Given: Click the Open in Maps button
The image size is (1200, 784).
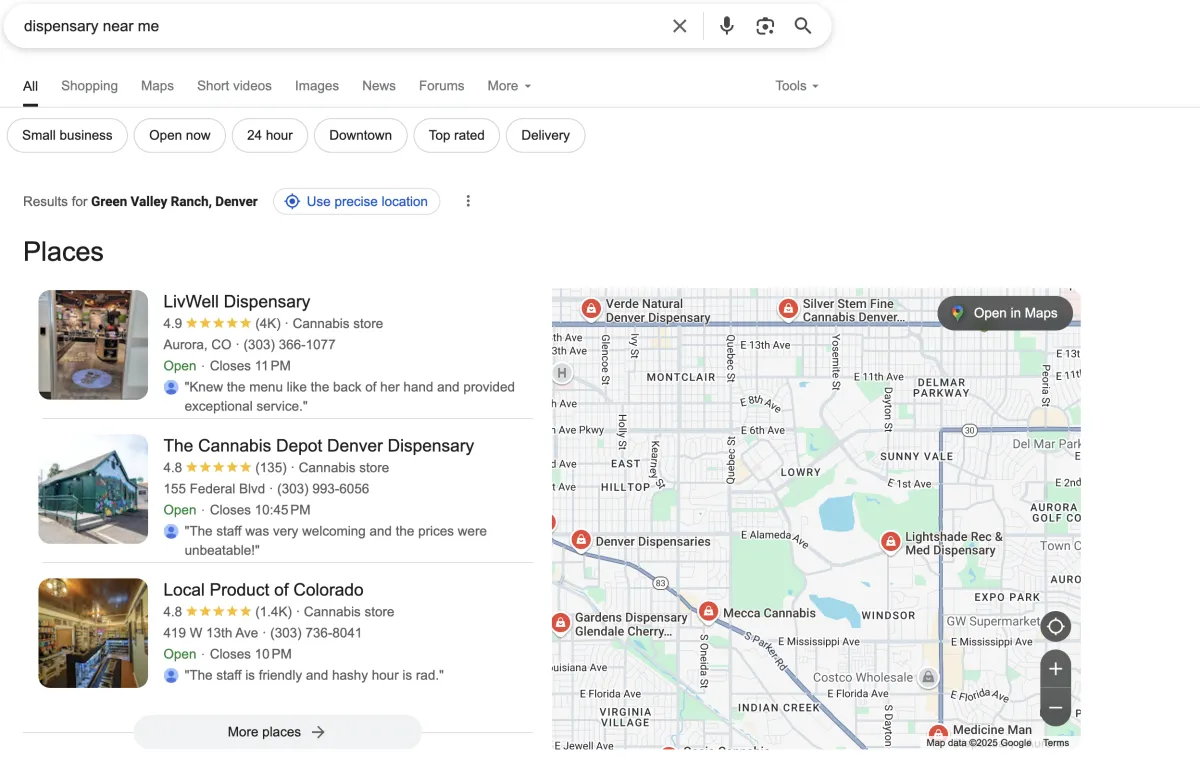Looking at the screenshot, I should 1005,313.
